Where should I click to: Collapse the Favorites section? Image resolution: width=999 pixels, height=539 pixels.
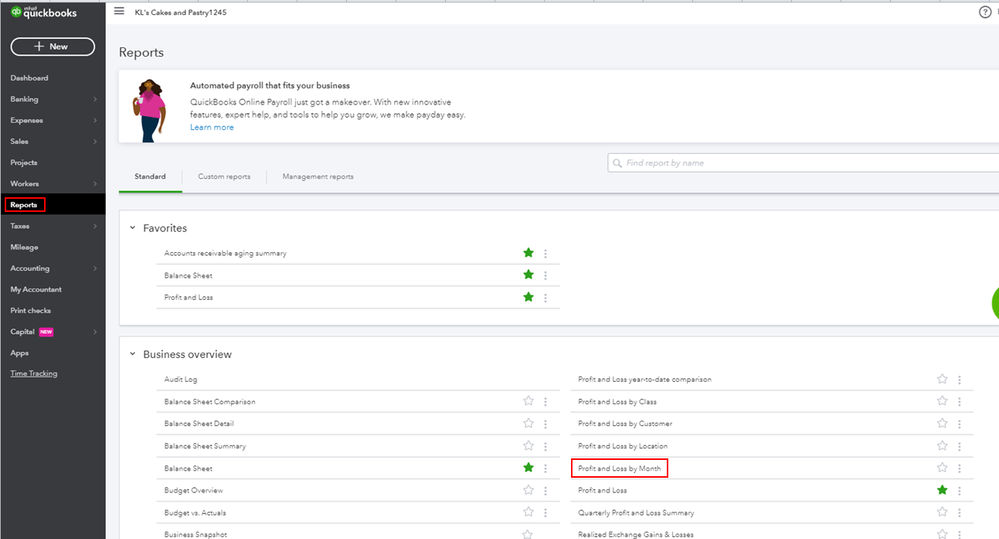[132, 228]
